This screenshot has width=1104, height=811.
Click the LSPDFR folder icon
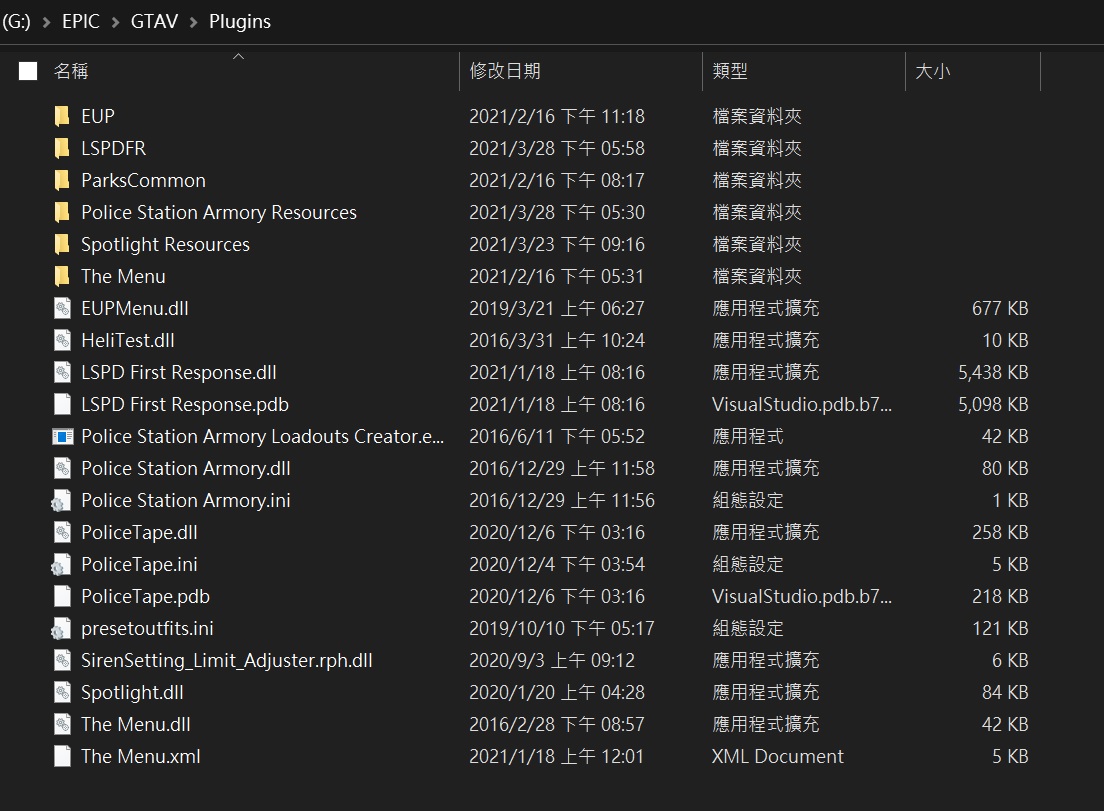(x=62, y=148)
